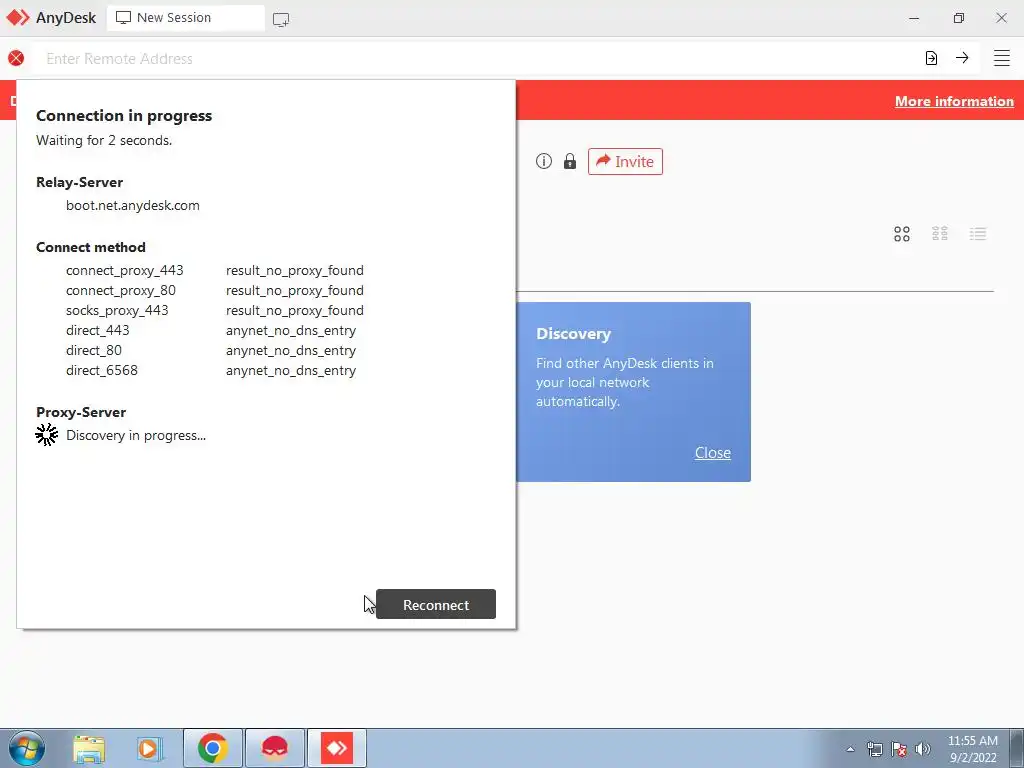Click the connect_proxy_443 row
The image size is (1024, 768).
click(x=215, y=270)
